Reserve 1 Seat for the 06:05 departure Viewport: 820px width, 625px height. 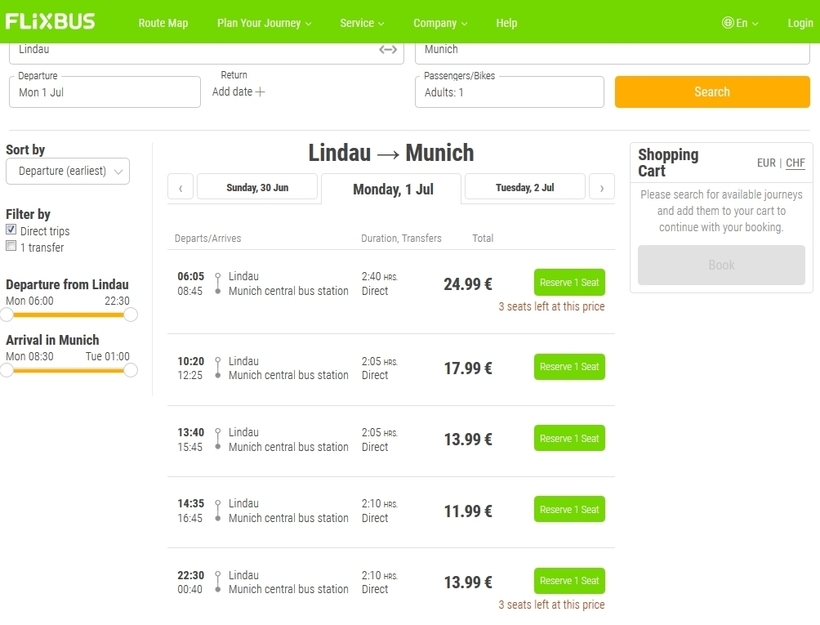[x=570, y=282]
